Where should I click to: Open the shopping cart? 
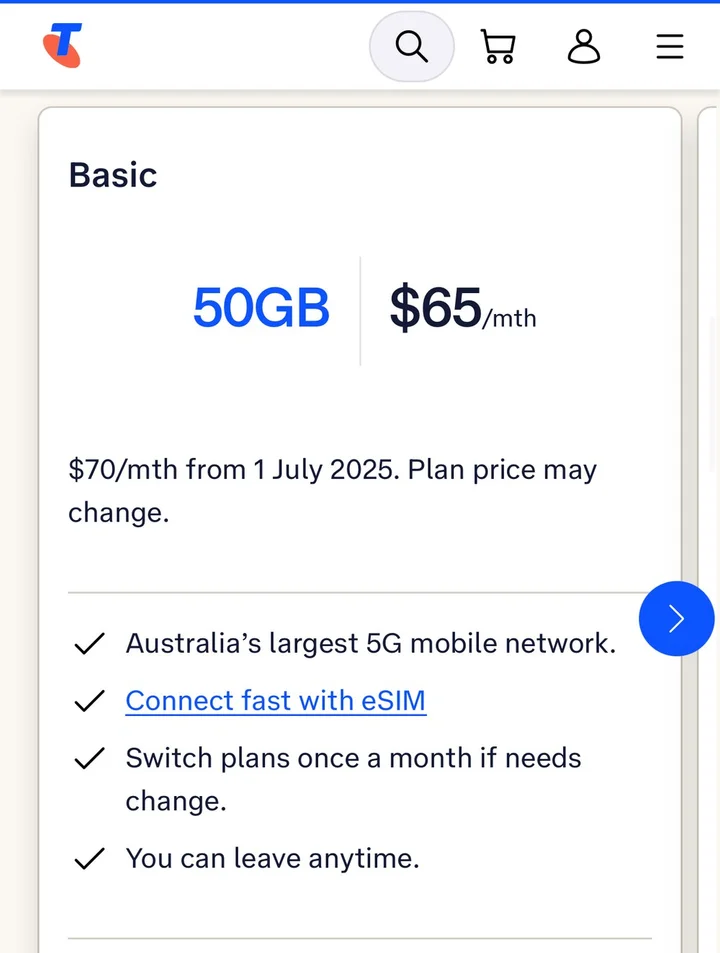pos(497,46)
